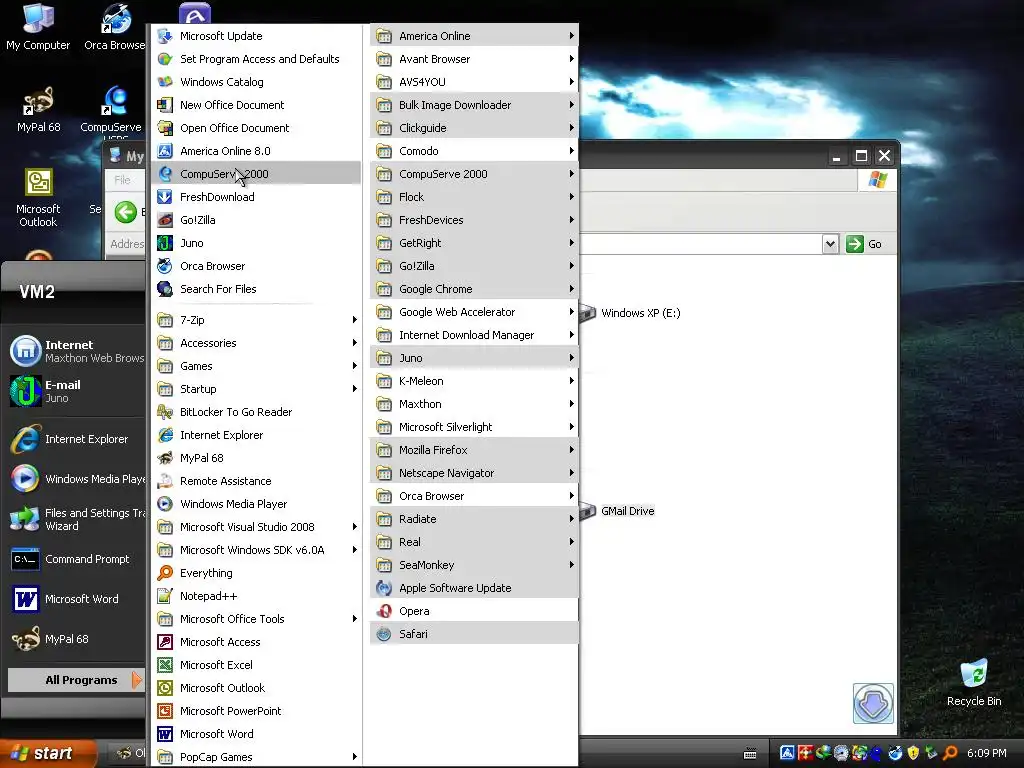
Task: Click the orange magnifier tray icon
Action: 950,753
